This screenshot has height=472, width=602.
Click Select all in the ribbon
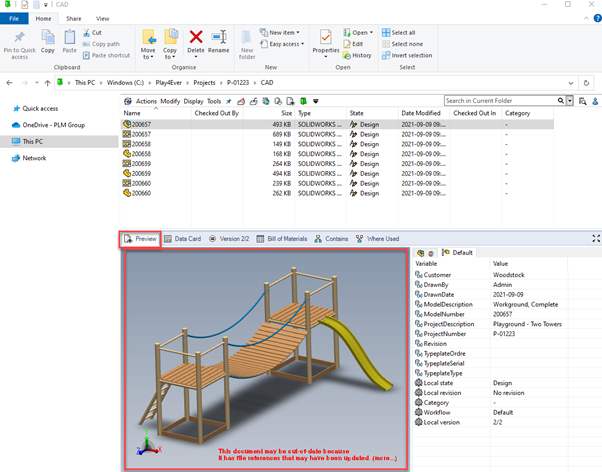(x=399, y=33)
